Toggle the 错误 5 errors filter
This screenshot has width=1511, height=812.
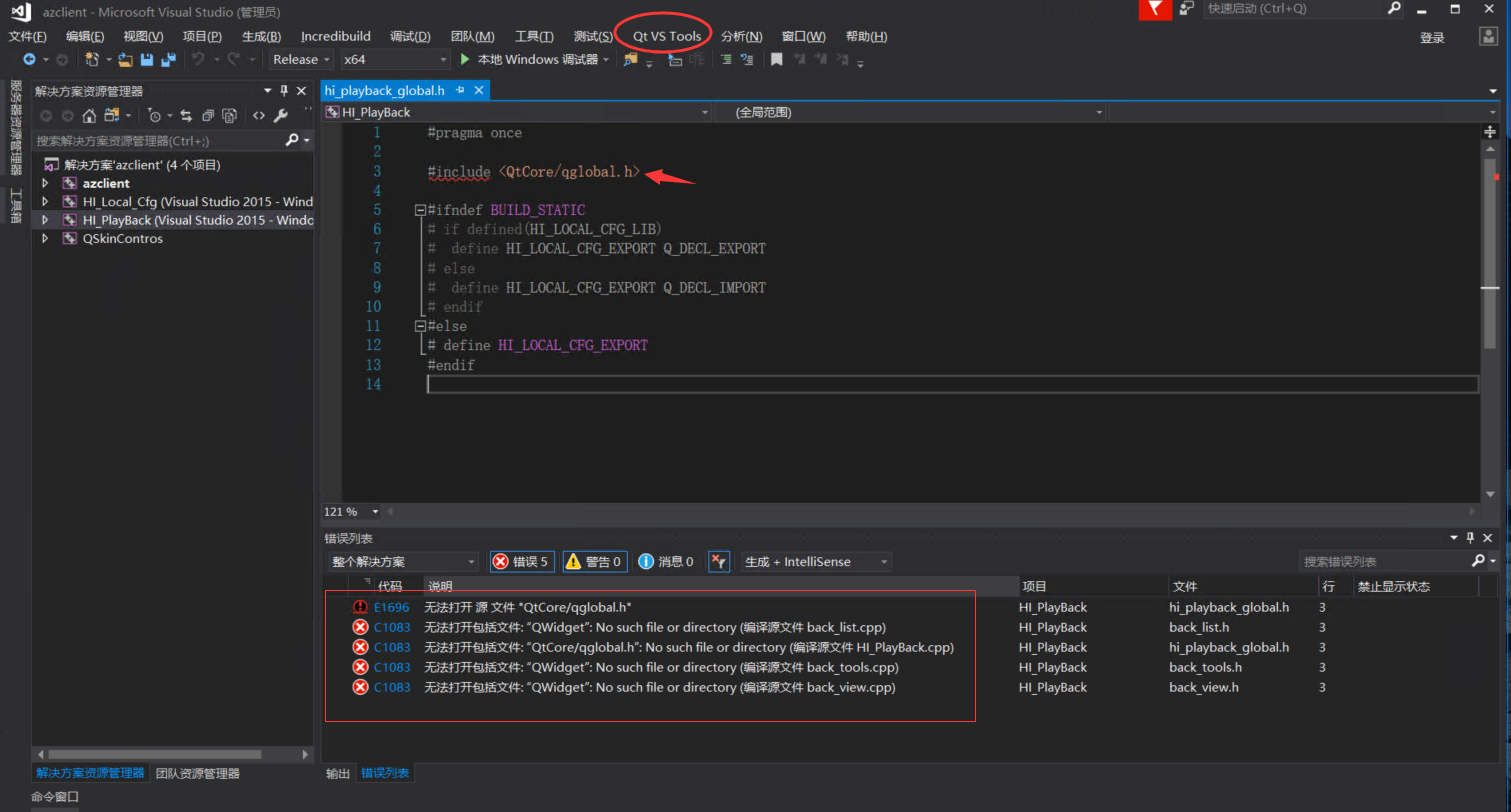(x=522, y=562)
